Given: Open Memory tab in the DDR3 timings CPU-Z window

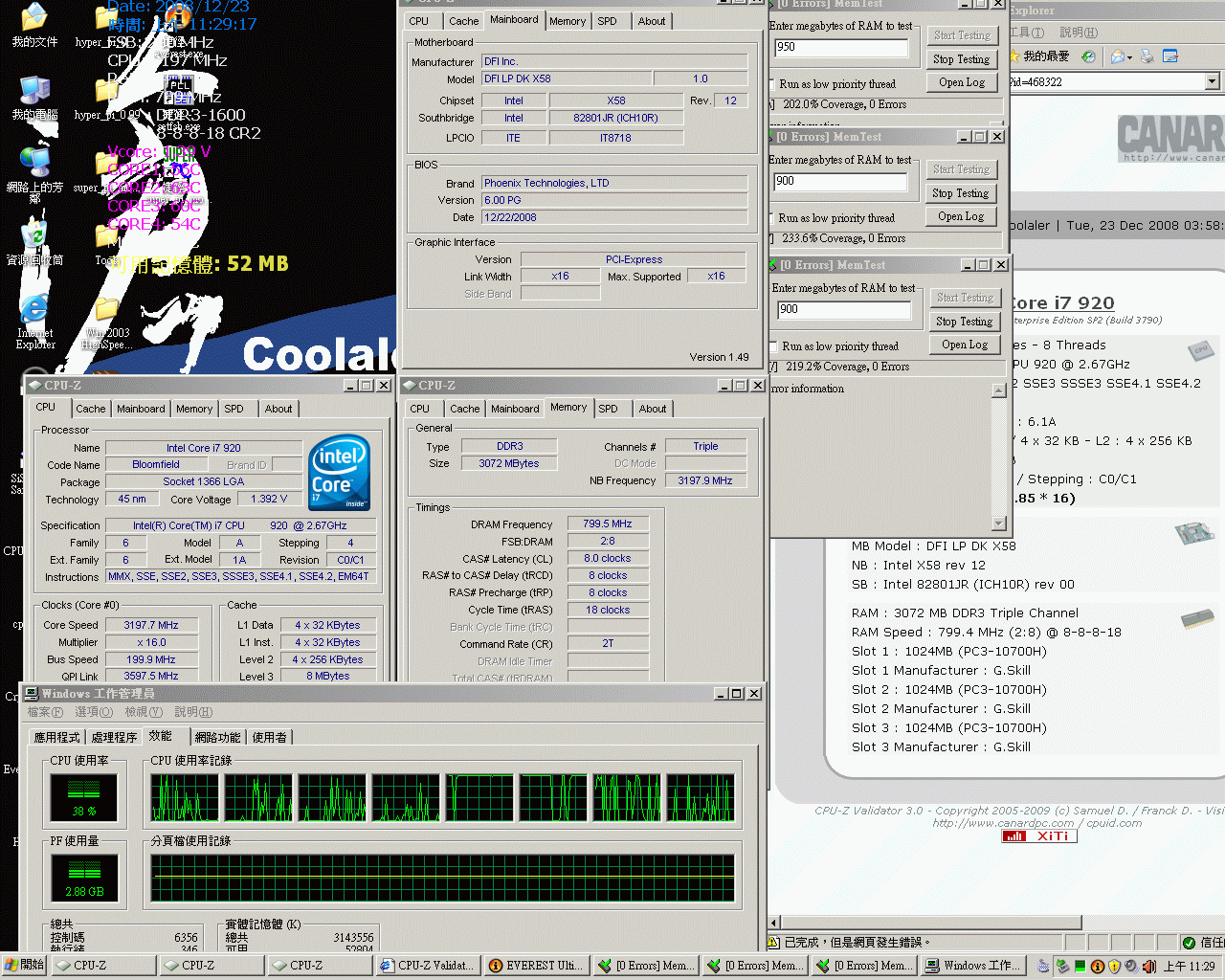Looking at the screenshot, I should pos(568,407).
